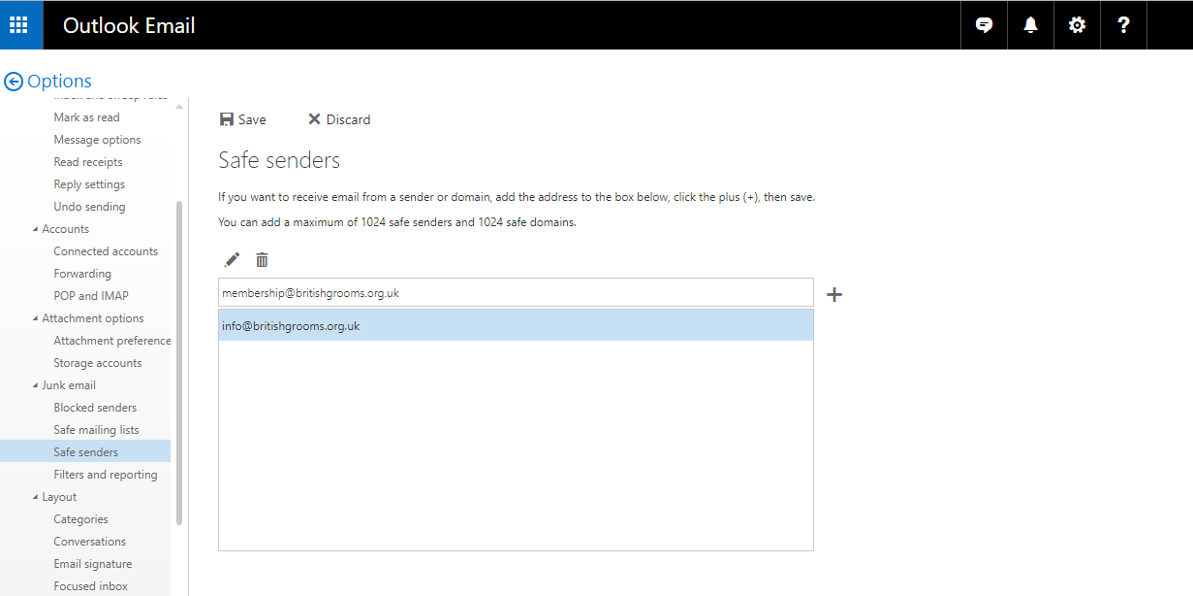This screenshot has height=596, width=1193.
Task: Open the app launcher waffle icon
Action: coord(19,25)
